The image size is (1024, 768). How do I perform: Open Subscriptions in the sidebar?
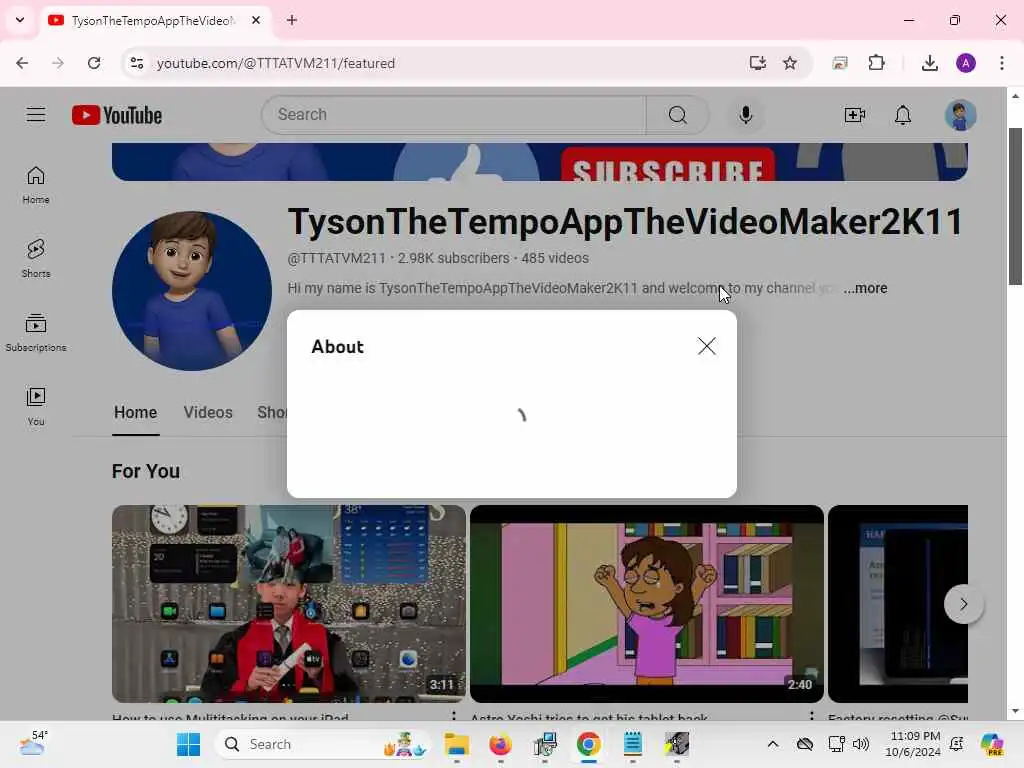point(36,333)
